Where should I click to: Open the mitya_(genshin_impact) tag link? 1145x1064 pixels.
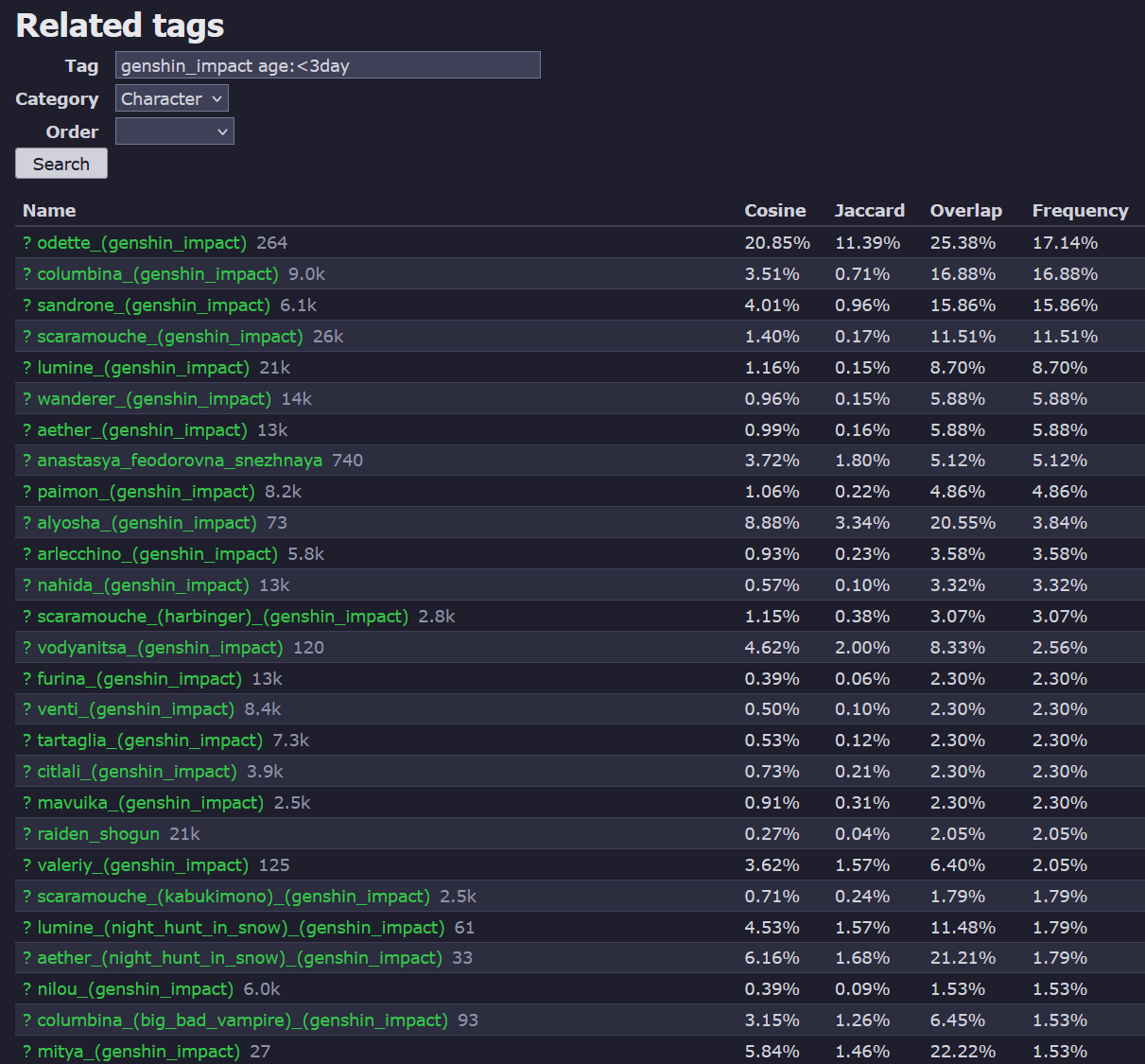point(139,1052)
